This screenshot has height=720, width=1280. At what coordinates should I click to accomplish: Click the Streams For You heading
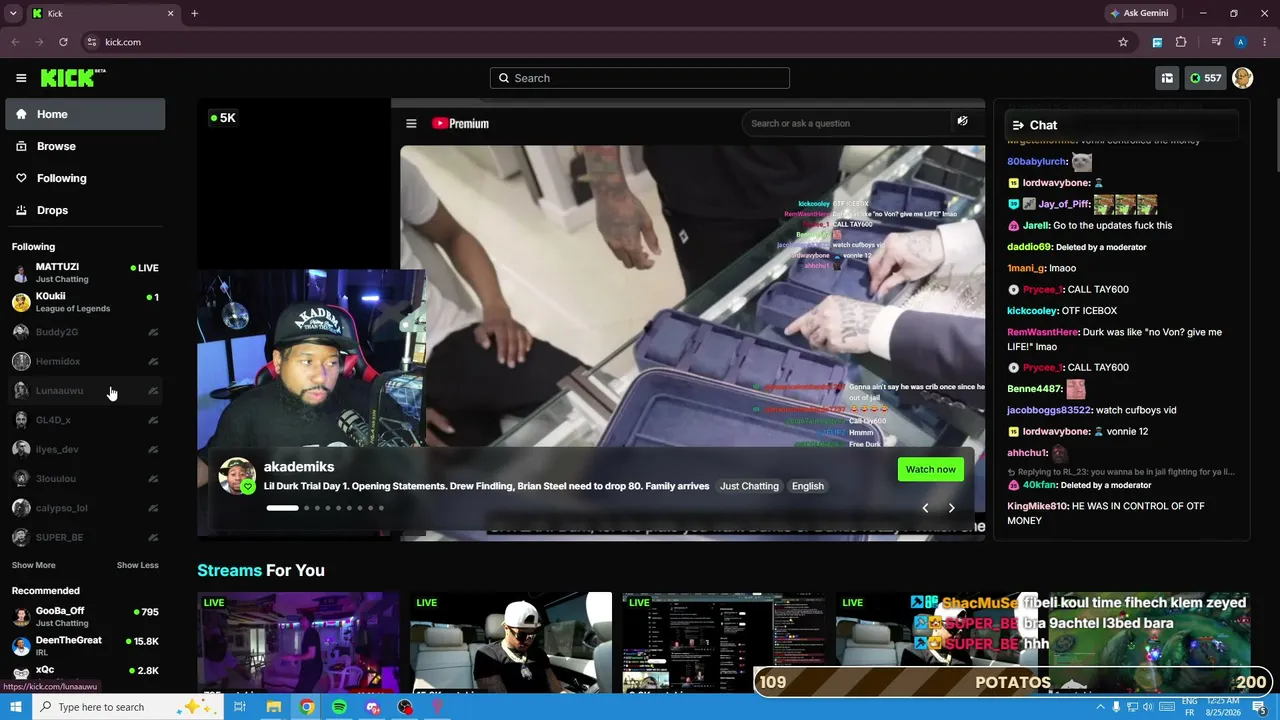pyautogui.click(x=261, y=570)
